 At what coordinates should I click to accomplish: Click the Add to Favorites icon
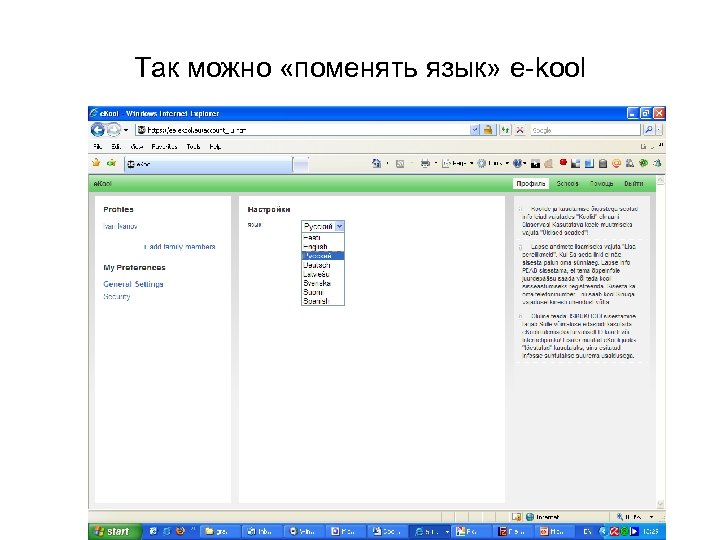tap(111, 163)
